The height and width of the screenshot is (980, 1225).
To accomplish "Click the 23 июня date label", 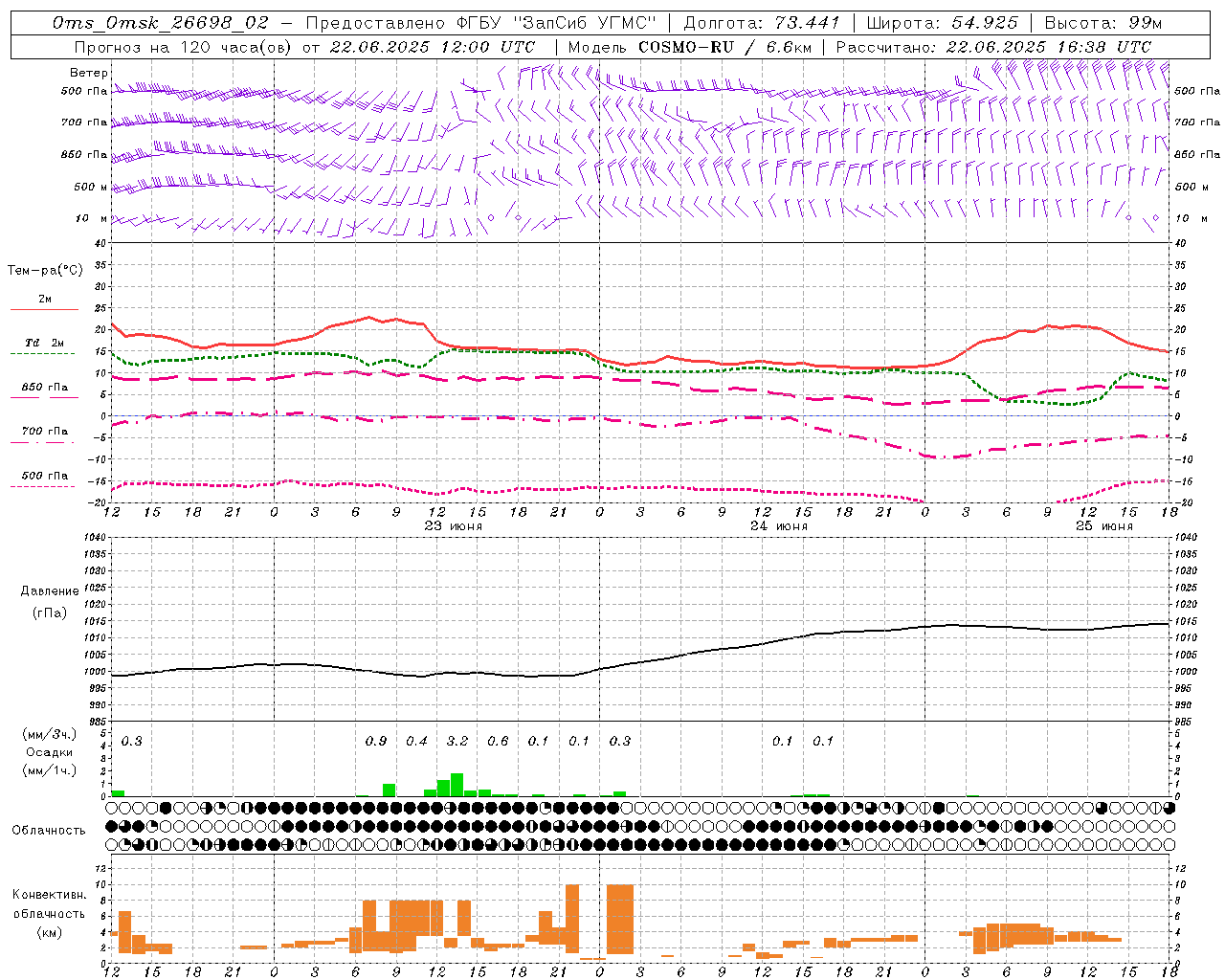I will (454, 526).
